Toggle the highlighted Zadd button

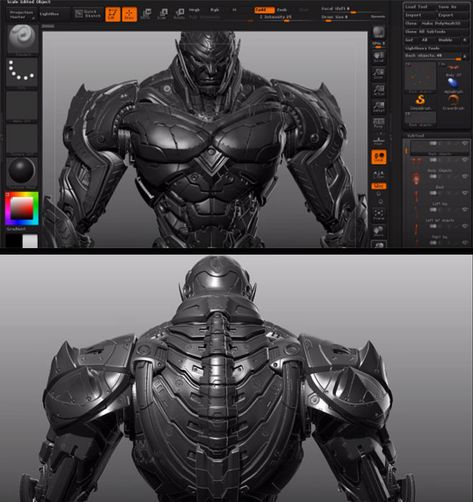tap(264, 10)
